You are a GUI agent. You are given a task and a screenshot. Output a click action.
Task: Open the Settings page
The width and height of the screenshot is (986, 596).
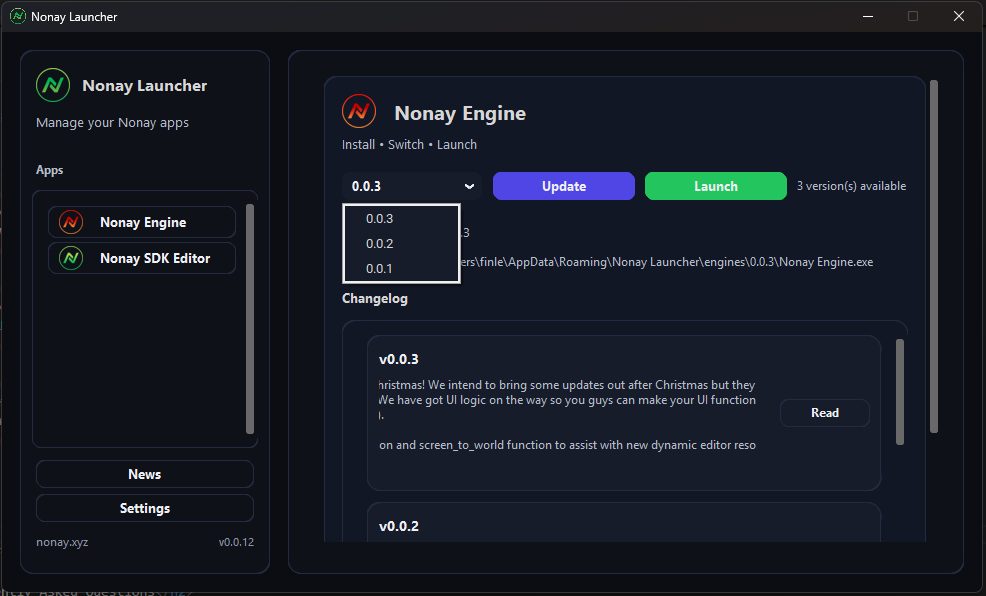pos(144,508)
